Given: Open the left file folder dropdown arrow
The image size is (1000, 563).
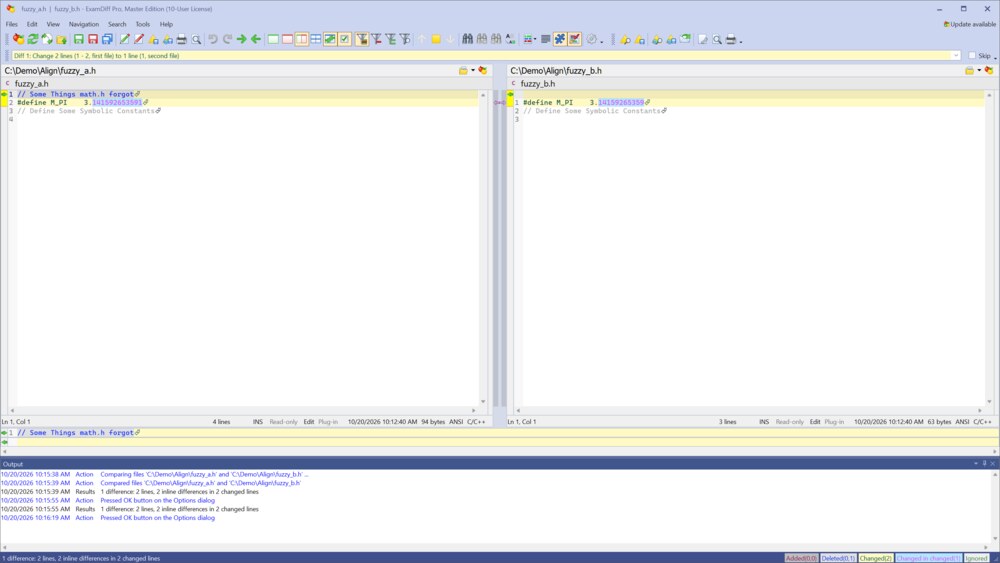Looking at the screenshot, I should (473, 70).
